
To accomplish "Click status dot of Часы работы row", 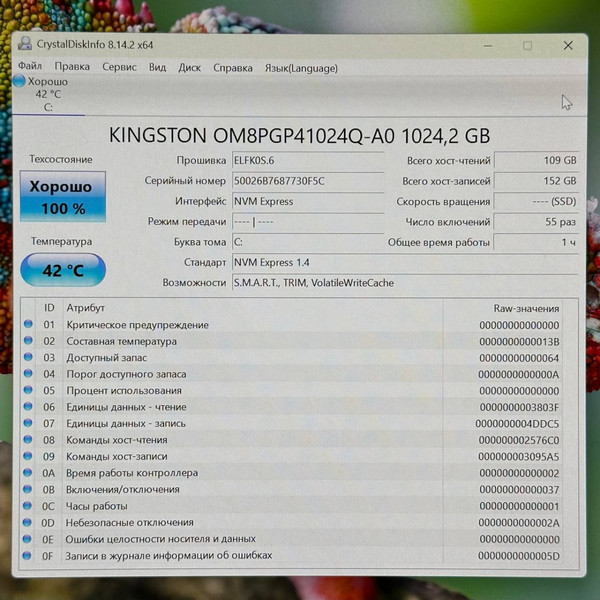I will pyautogui.click(x=27, y=505).
